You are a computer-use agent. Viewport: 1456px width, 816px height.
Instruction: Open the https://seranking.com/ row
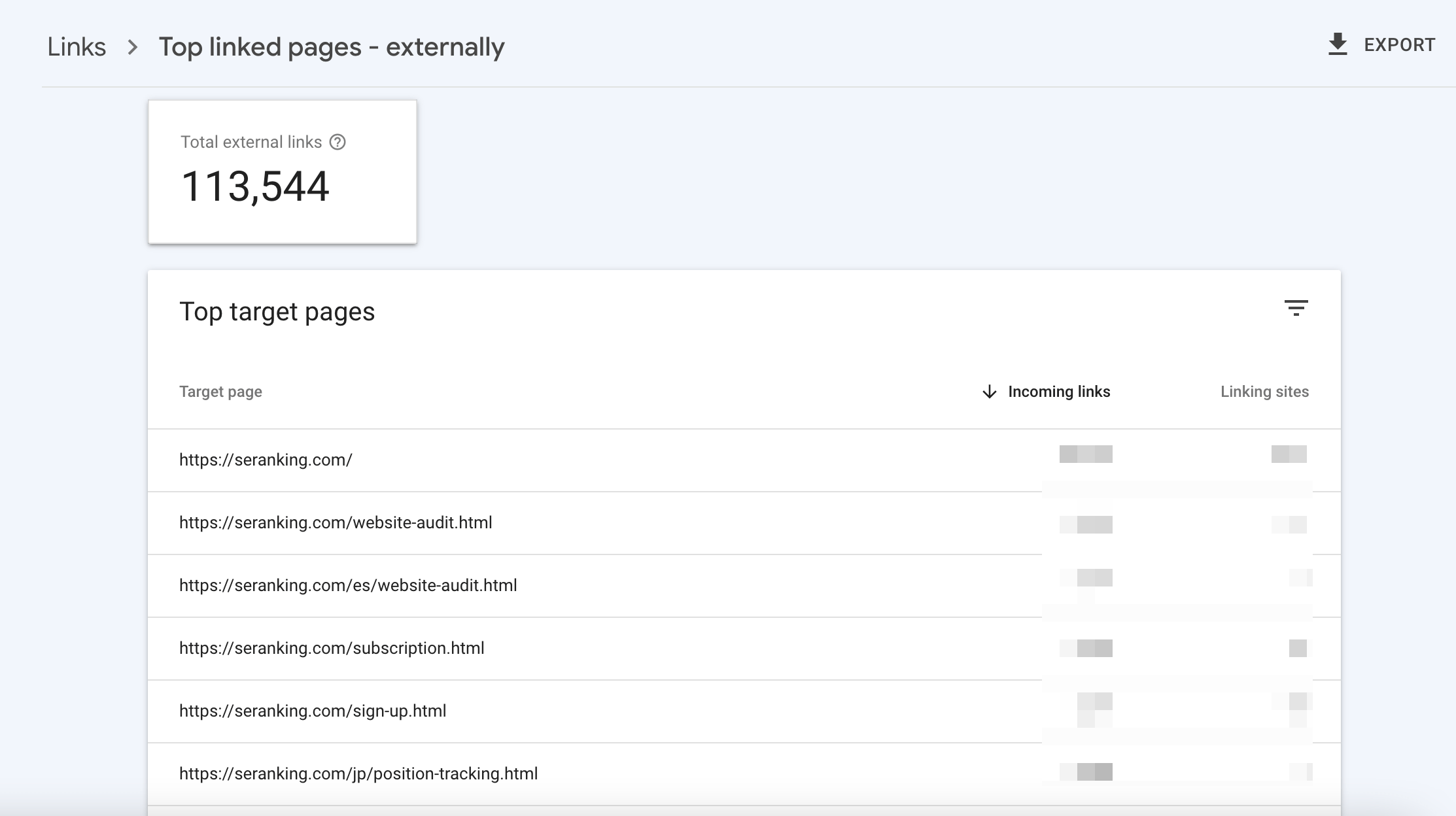coord(744,460)
